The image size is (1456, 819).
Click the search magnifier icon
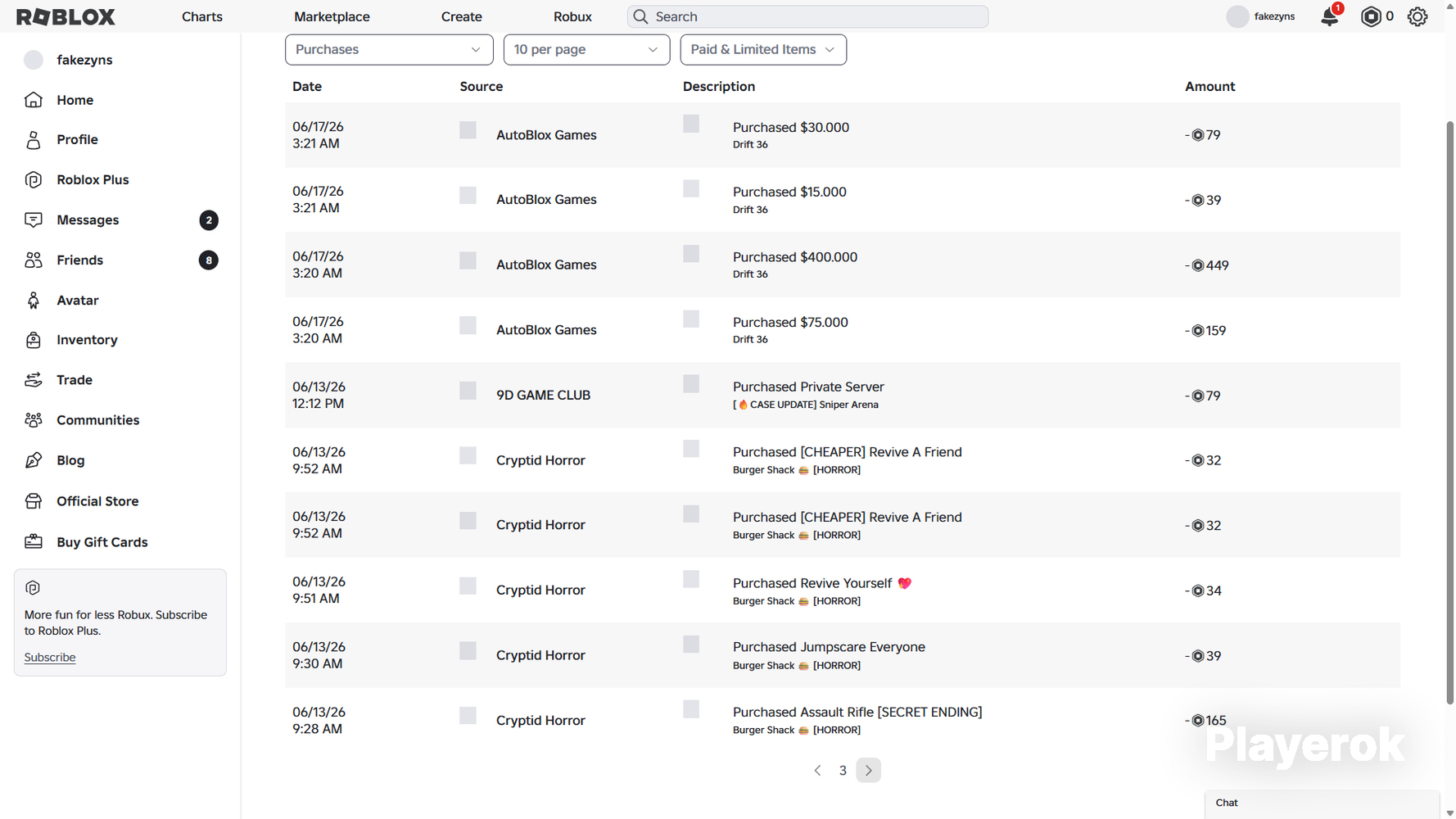640,16
